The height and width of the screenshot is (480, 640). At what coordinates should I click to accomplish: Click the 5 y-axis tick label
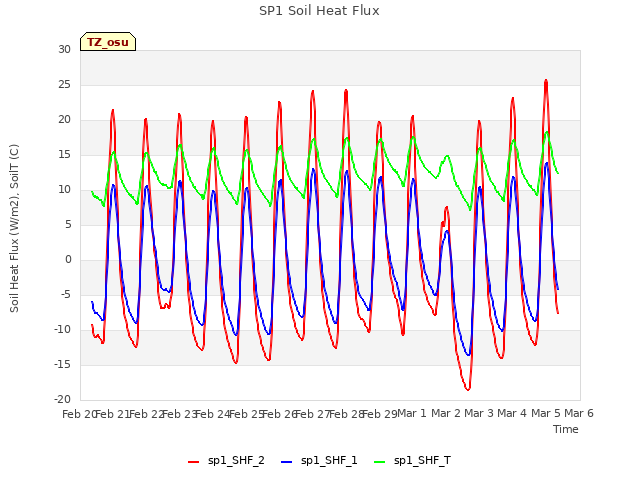[68, 224]
